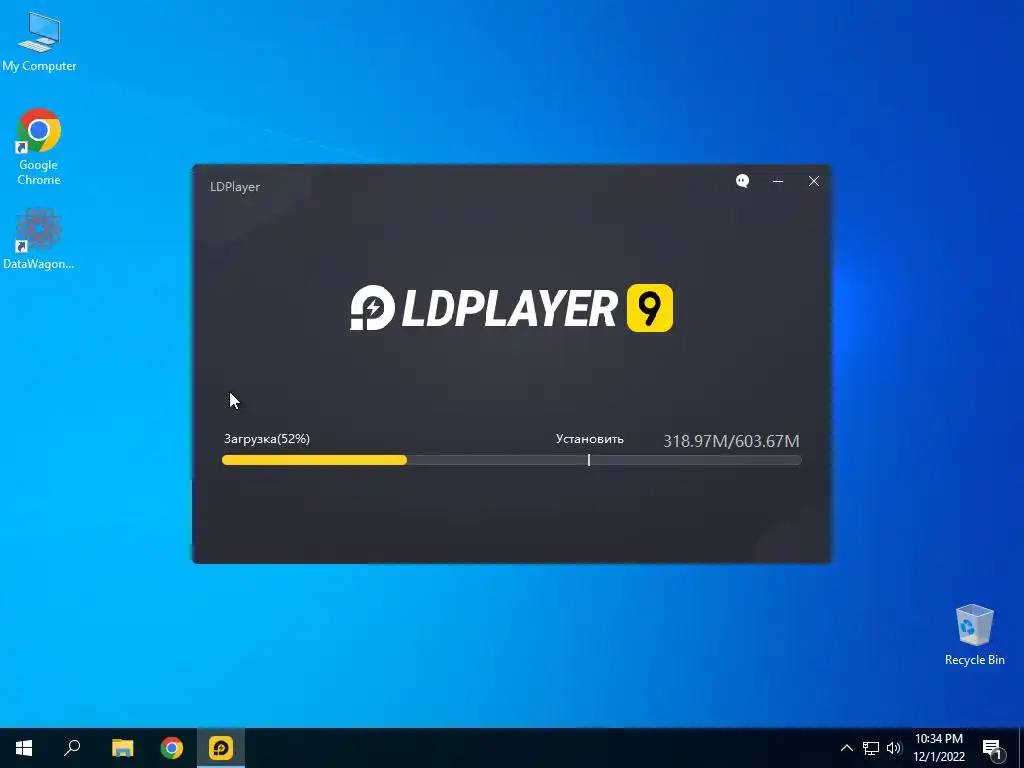Open the Windows Start menu

point(24,748)
